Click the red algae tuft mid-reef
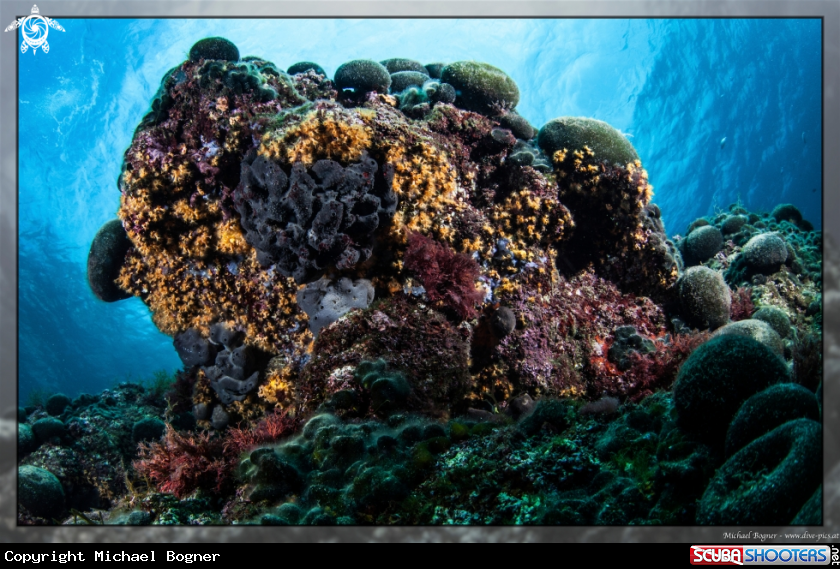 pos(443,275)
